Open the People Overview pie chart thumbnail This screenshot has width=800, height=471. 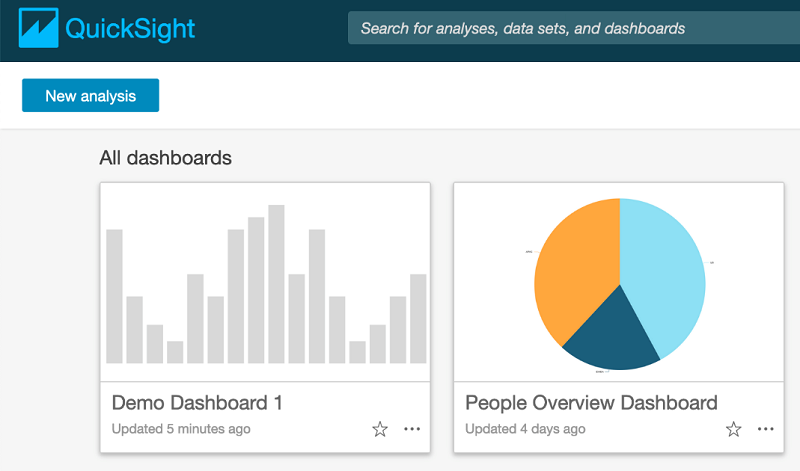click(x=619, y=282)
